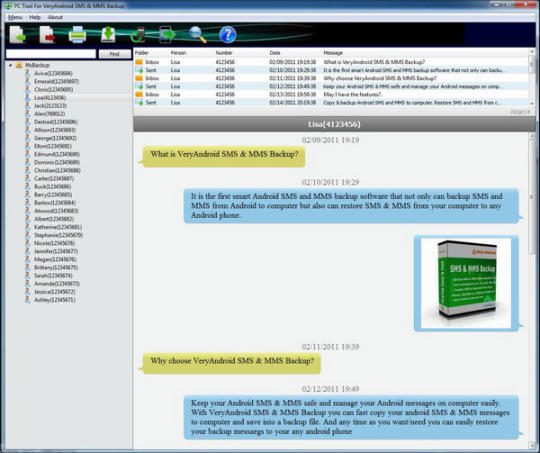Image resolution: width=540 pixels, height=453 pixels.
Task: Open the Menu menu
Action: coord(15,17)
